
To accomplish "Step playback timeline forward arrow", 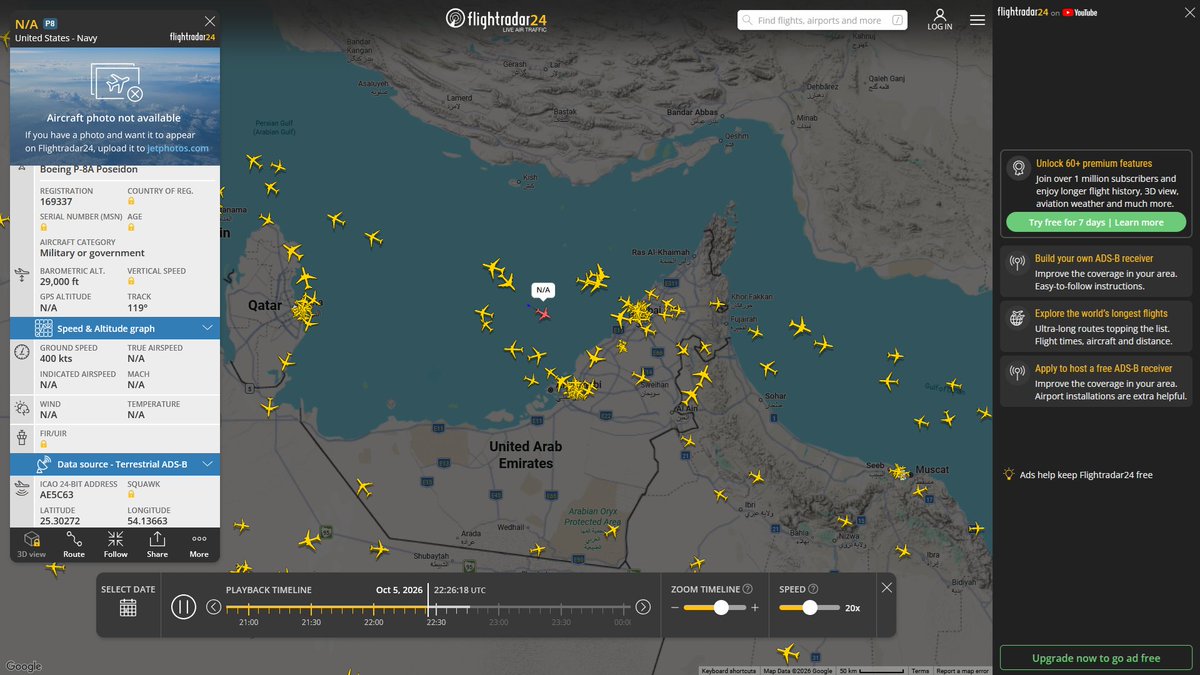I will coord(643,607).
